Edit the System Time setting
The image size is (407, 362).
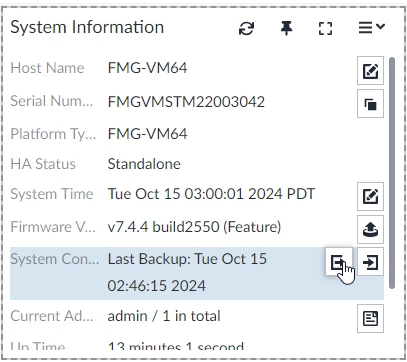click(x=370, y=196)
